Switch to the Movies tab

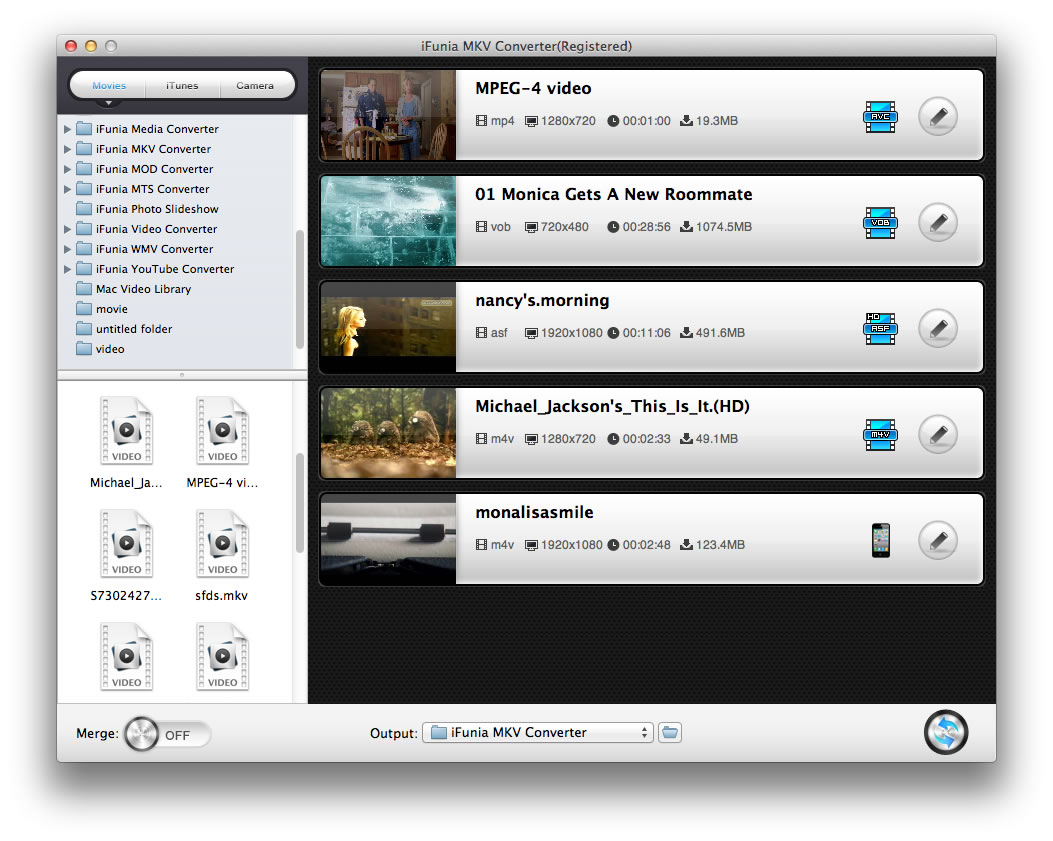(109, 85)
